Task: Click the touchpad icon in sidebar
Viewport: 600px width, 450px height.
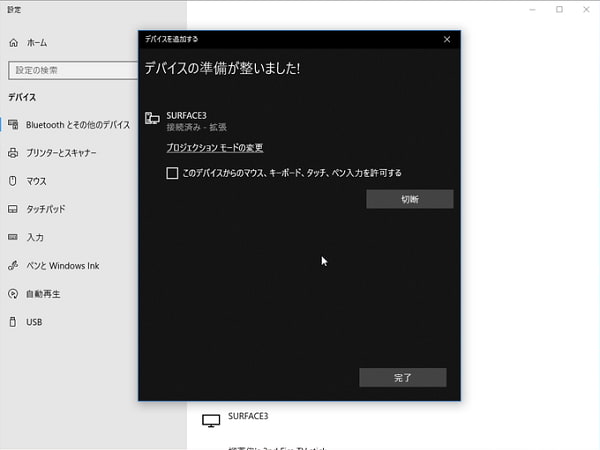Action: [x=13, y=209]
